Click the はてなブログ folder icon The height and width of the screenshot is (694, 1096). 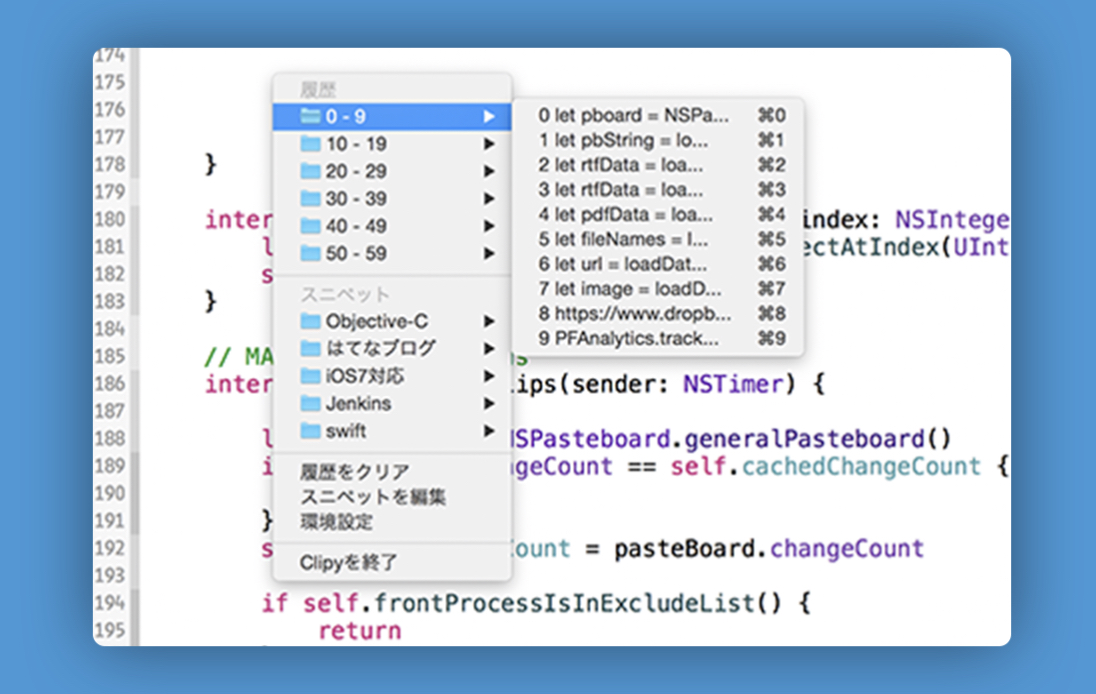tap(310, 349)
